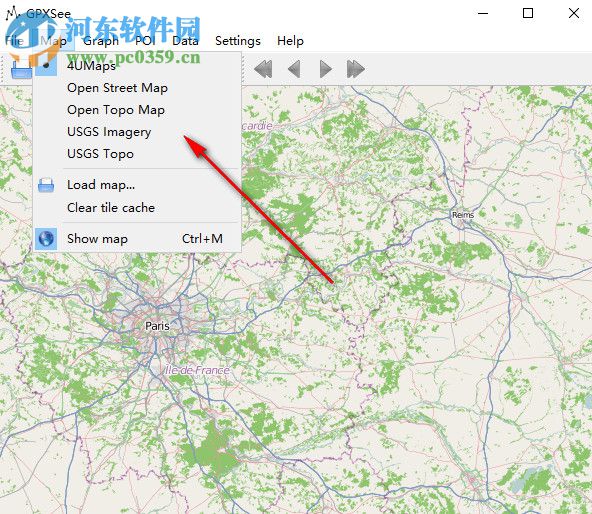Click Clear tile cache entry
The width and height of the screenshot is (592, 514).
[x=137, y=207]
